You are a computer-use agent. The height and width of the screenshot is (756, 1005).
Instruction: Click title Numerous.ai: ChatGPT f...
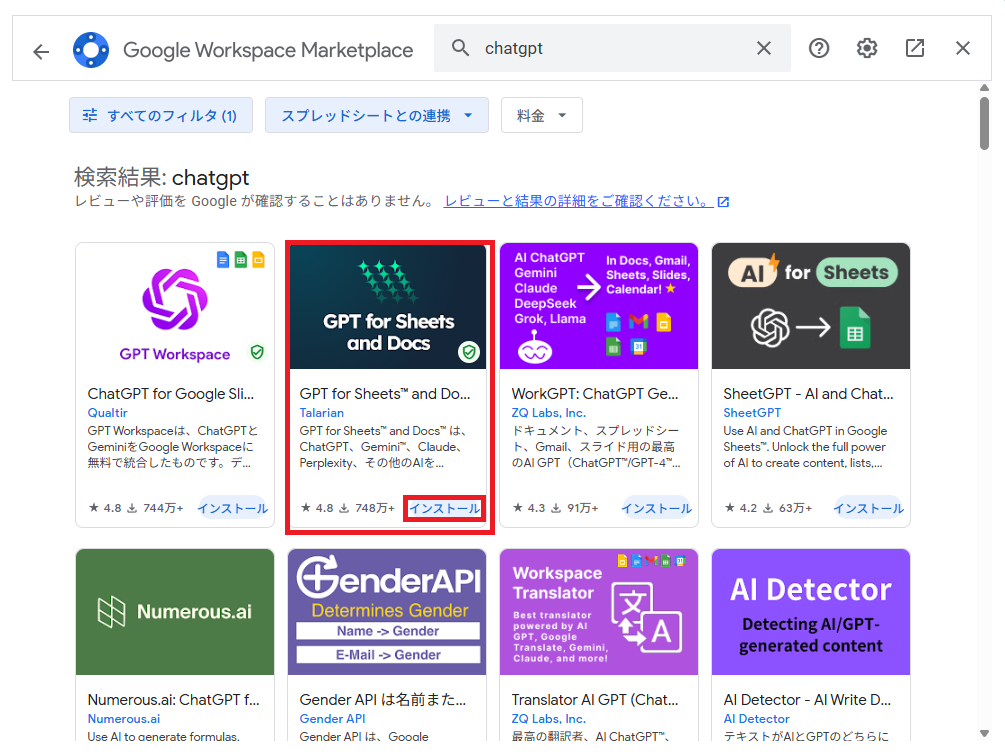pos(174,700)
